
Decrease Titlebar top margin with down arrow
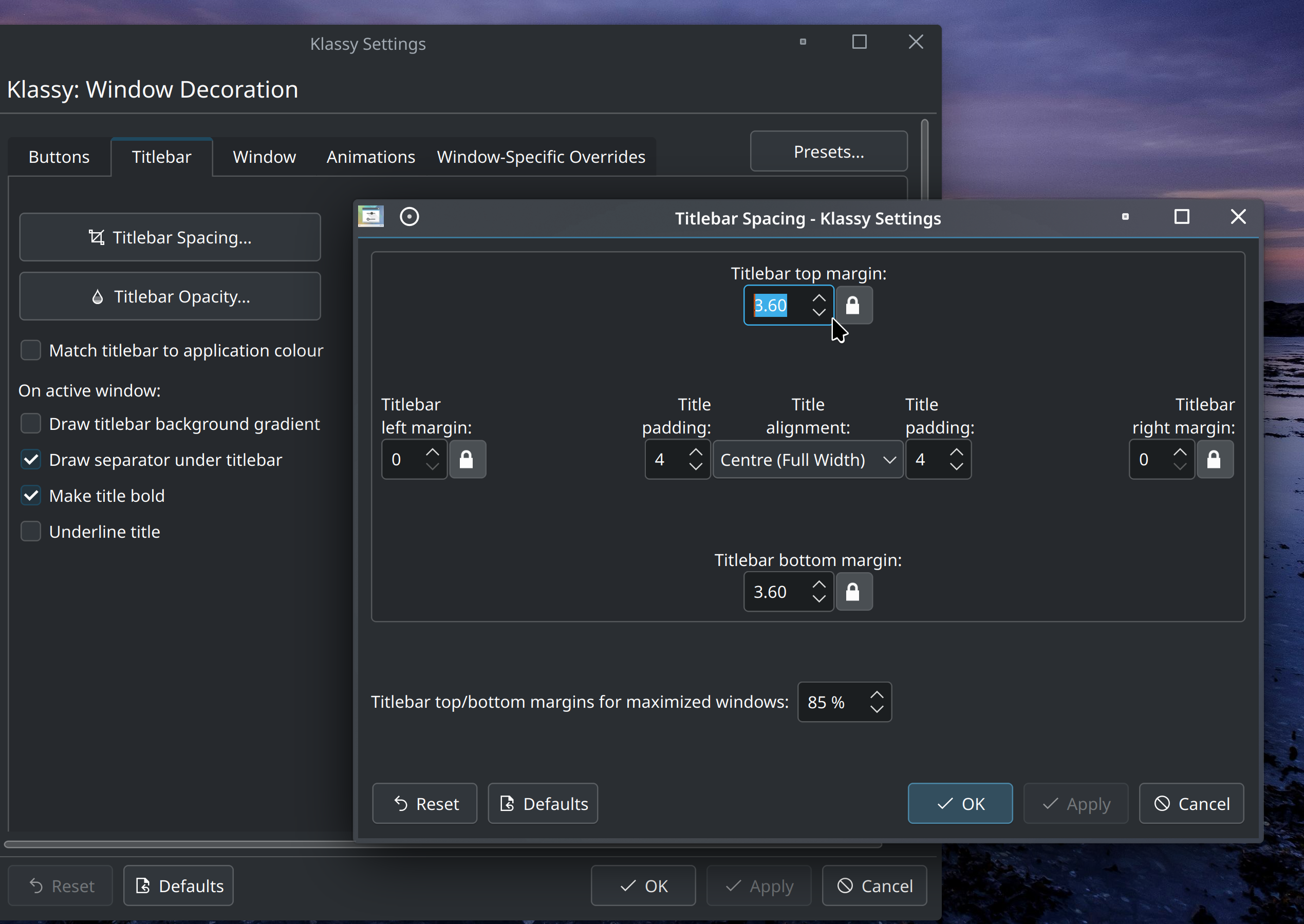819,312
